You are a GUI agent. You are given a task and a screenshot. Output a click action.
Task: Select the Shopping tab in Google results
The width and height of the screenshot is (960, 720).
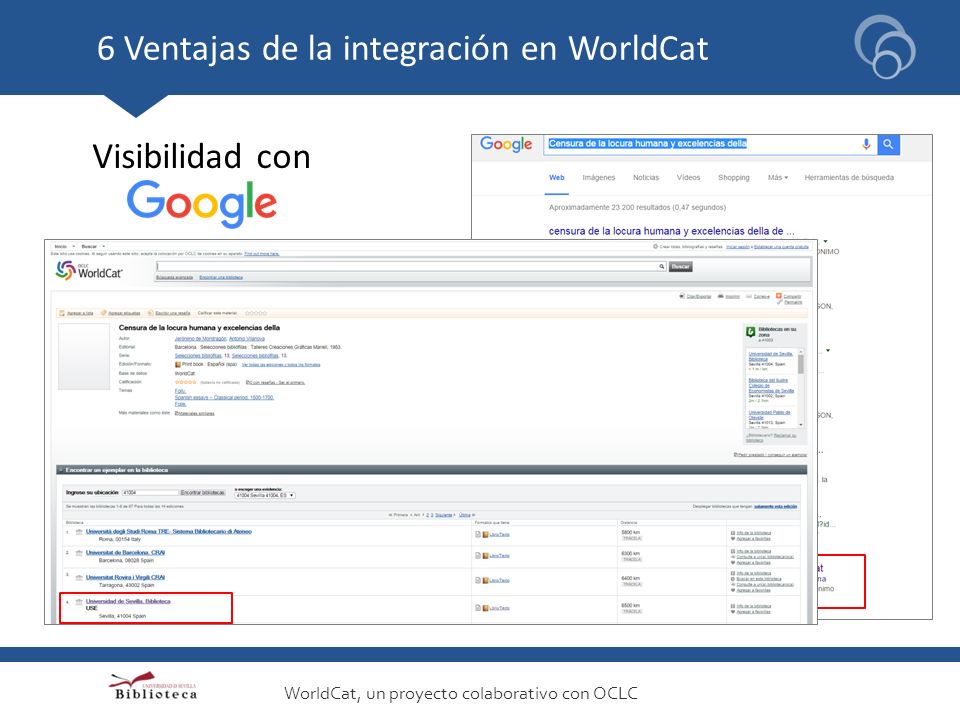pos(733,178)
